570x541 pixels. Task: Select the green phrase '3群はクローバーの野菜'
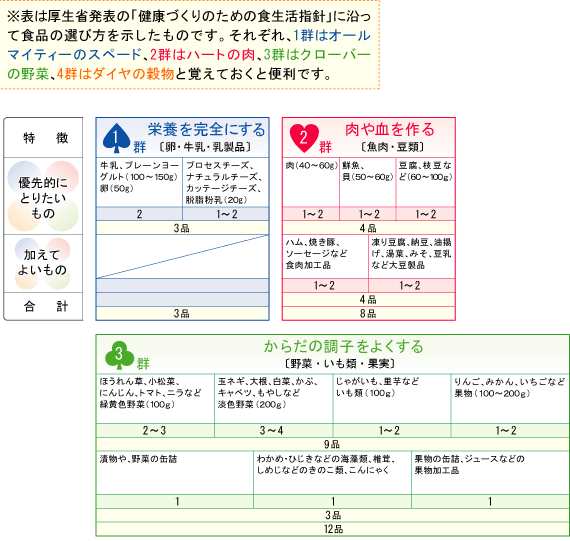(x=189, y=64)
